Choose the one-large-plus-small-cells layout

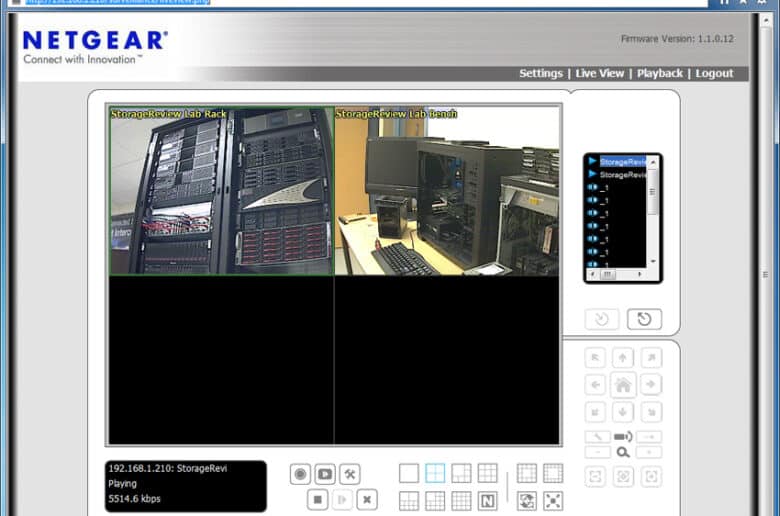[x=461, y=473]
